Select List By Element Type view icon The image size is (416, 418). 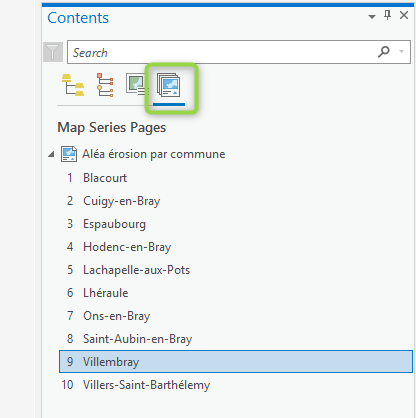pos(105,85)
